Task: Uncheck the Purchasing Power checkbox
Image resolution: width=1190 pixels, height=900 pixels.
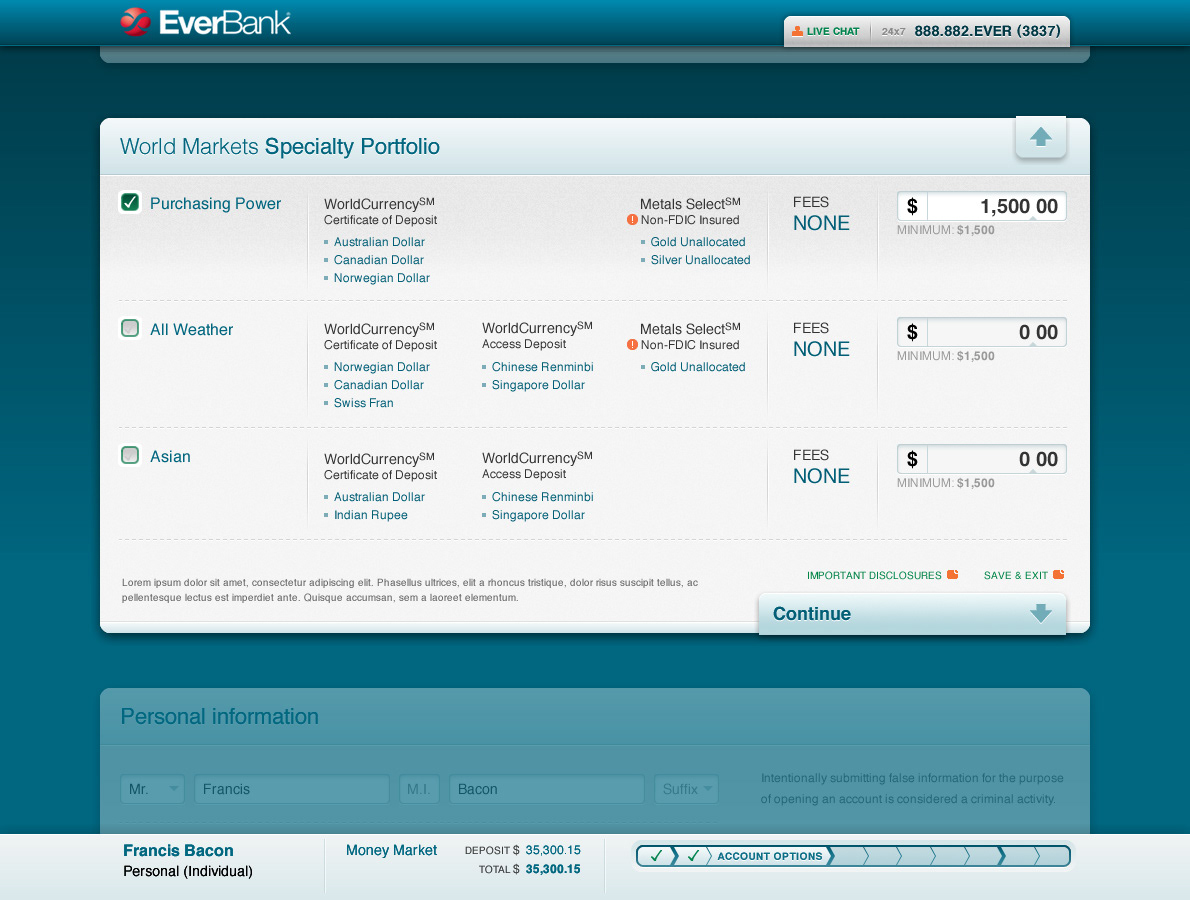Action: [x=131, y=203]
